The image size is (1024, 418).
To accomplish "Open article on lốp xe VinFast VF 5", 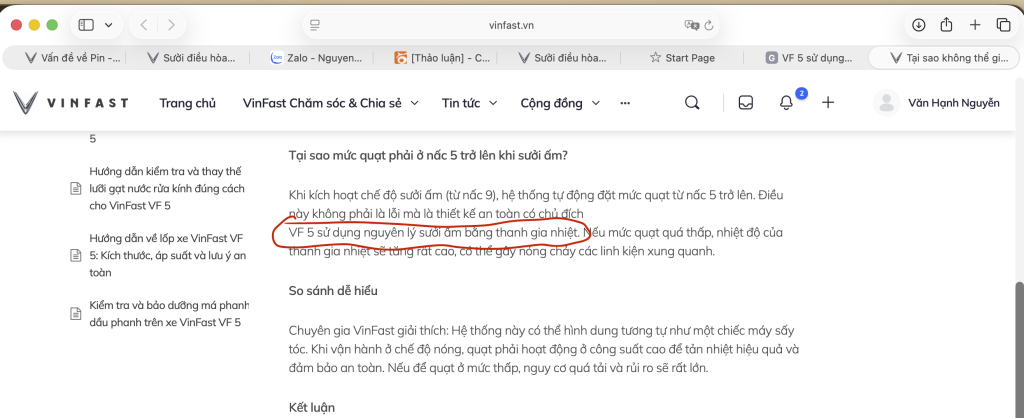I will tap(168, 255).
